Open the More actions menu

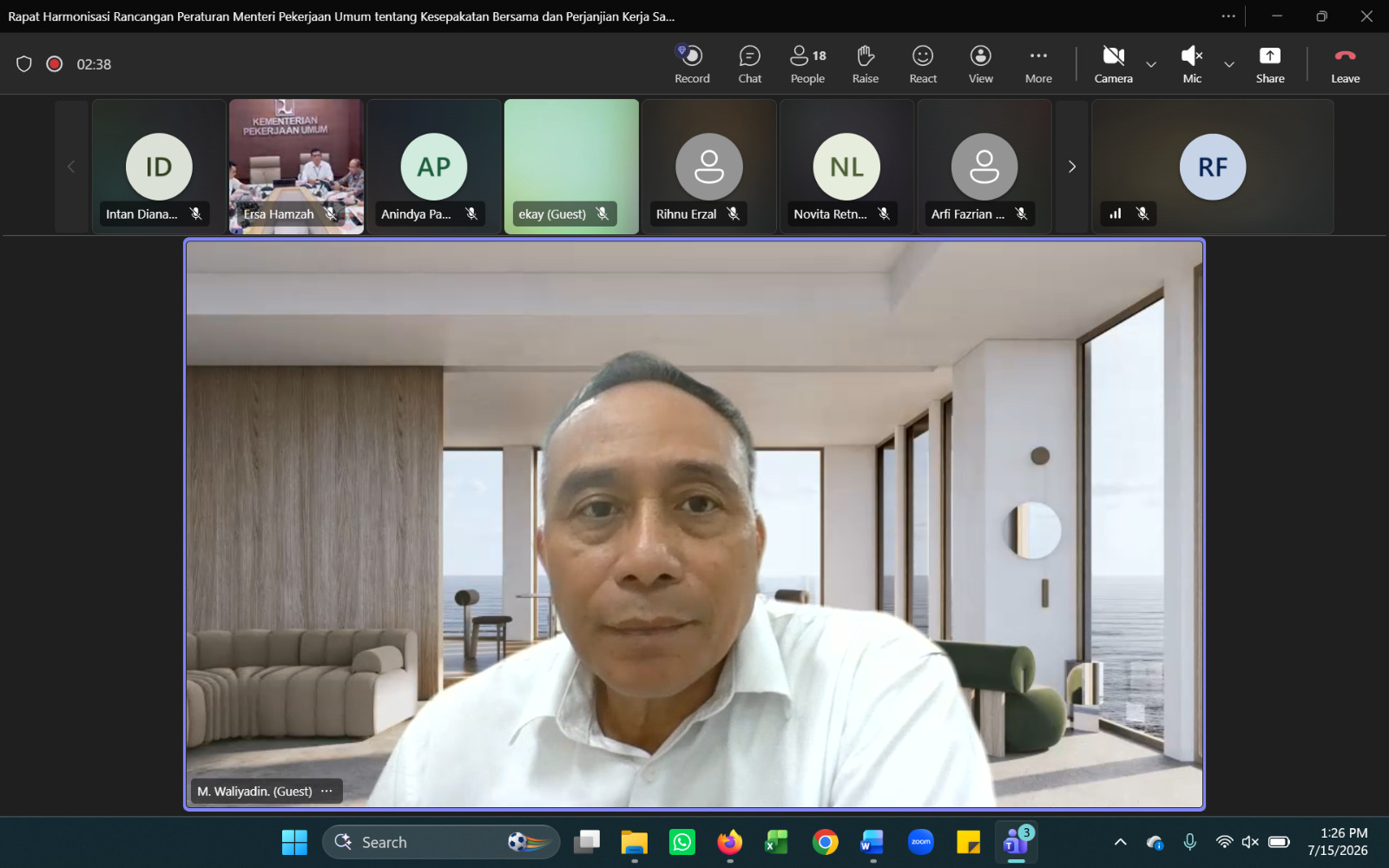point(1038,64)
